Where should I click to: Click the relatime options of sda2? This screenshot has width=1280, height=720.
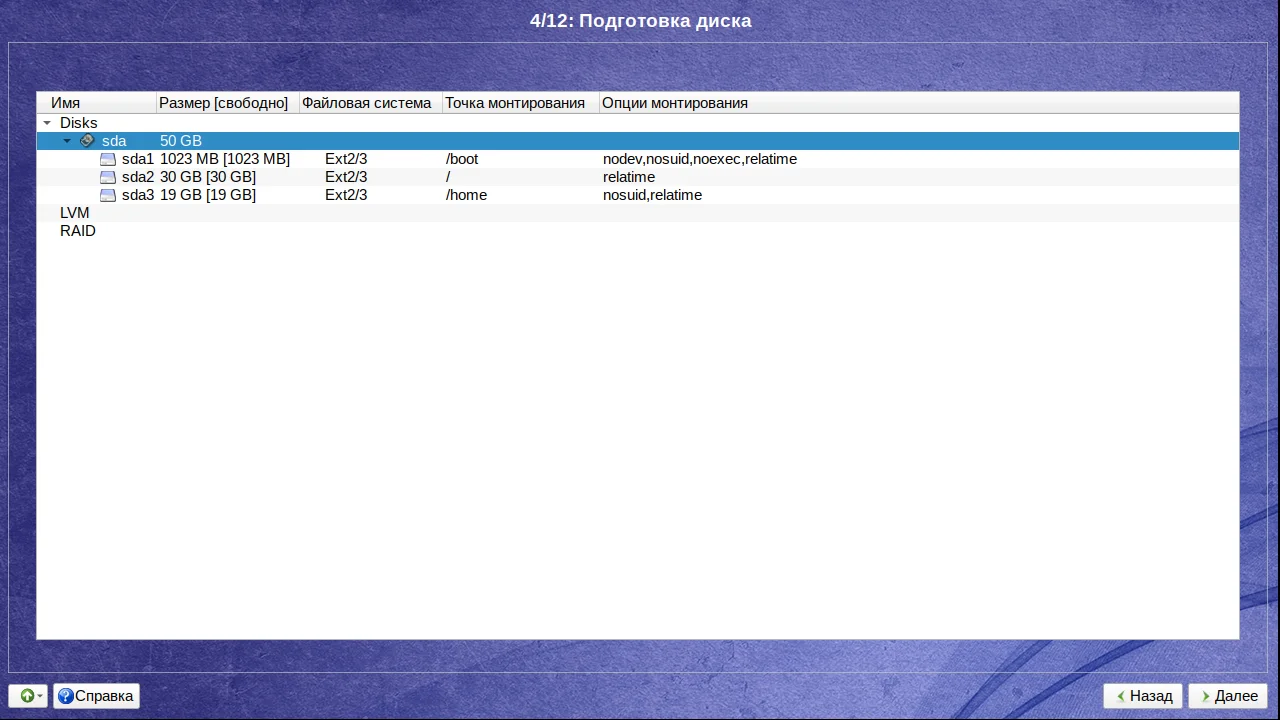click(629, 177)
